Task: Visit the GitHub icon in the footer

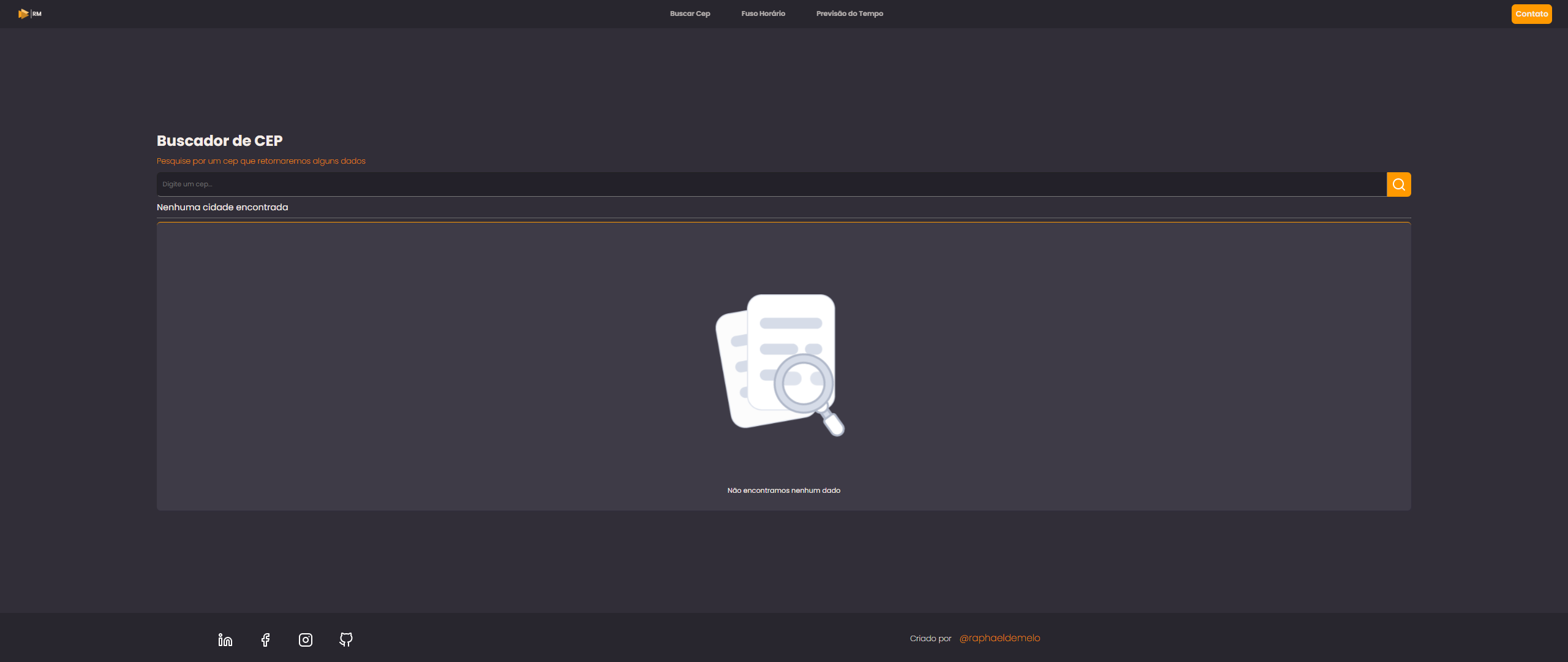Action: [x=345, y=639]
